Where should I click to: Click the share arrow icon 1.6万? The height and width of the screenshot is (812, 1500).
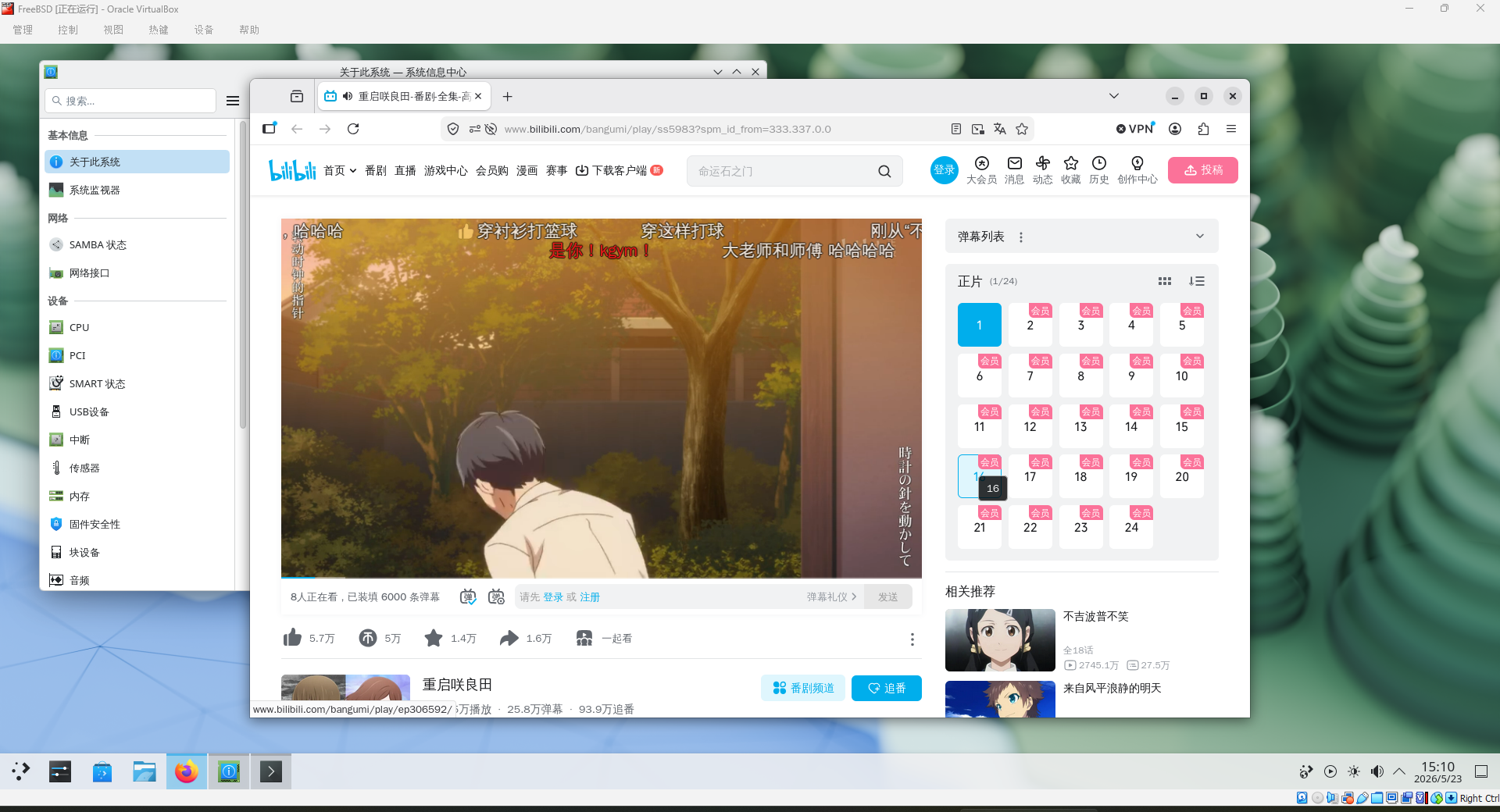click(509, 638)
